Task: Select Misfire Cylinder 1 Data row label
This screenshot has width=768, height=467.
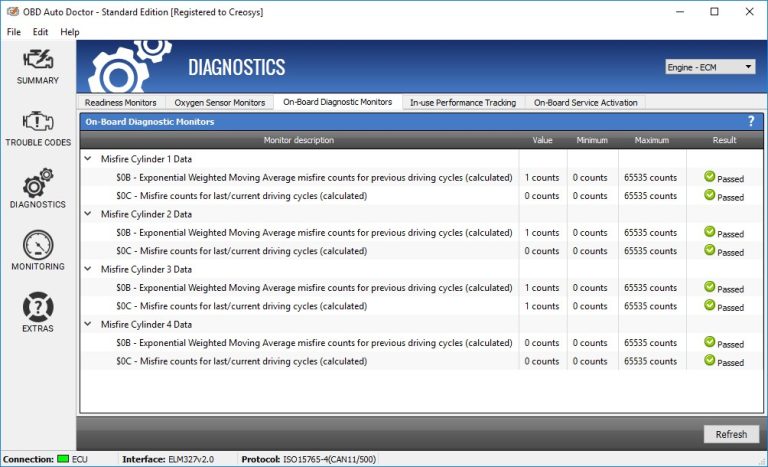Action: [146, 159]
